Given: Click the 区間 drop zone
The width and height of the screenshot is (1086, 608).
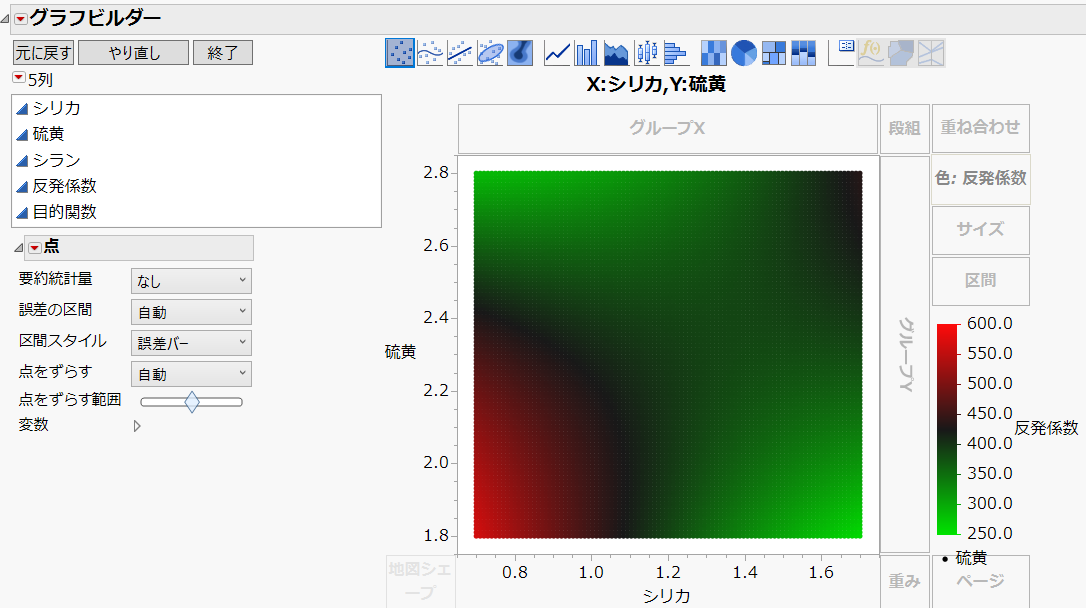Looking at the screenshot, I should [981, 281].
